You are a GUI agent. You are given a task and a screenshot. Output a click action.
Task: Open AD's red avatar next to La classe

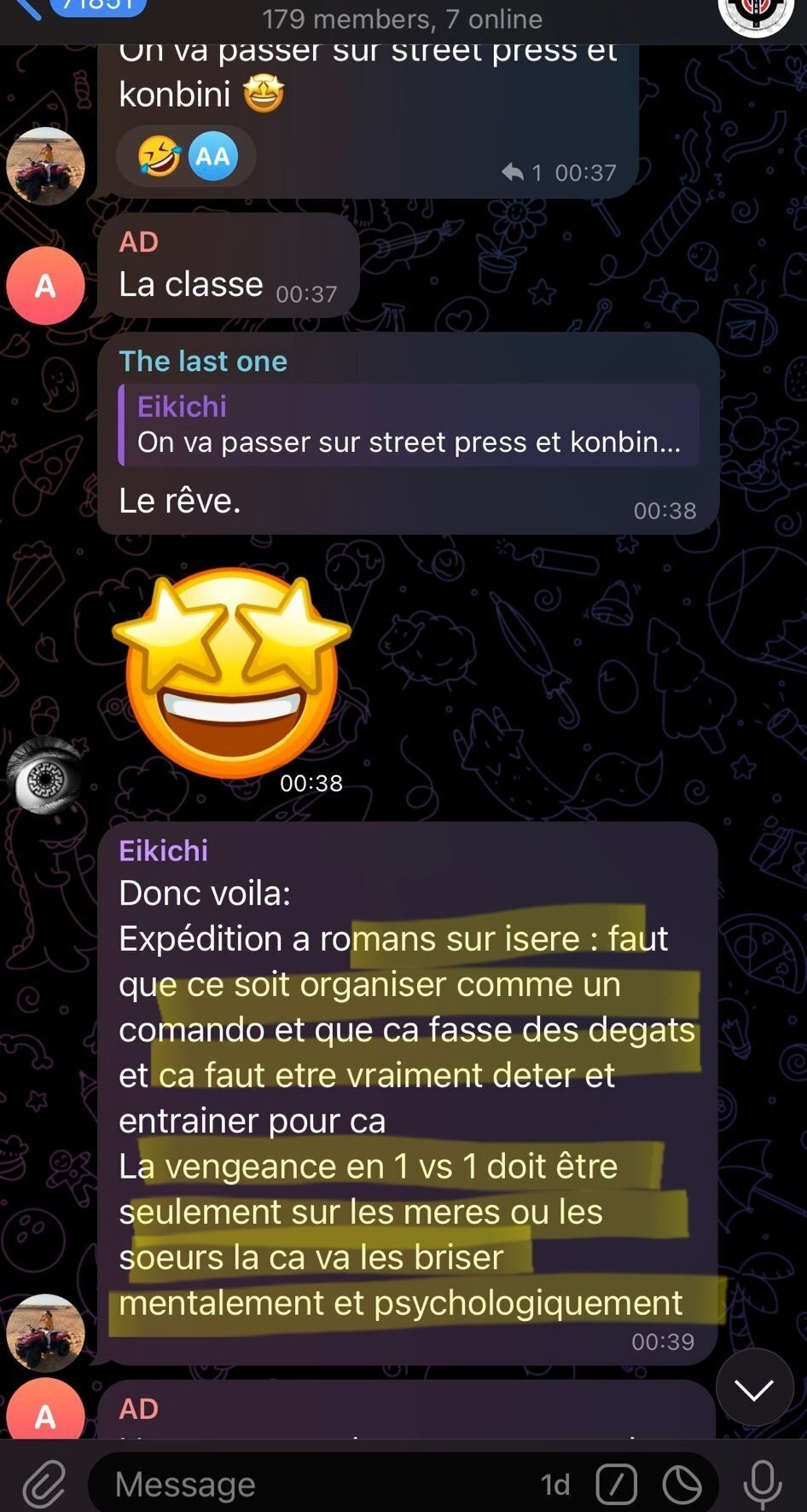click(x=45, y=286)
